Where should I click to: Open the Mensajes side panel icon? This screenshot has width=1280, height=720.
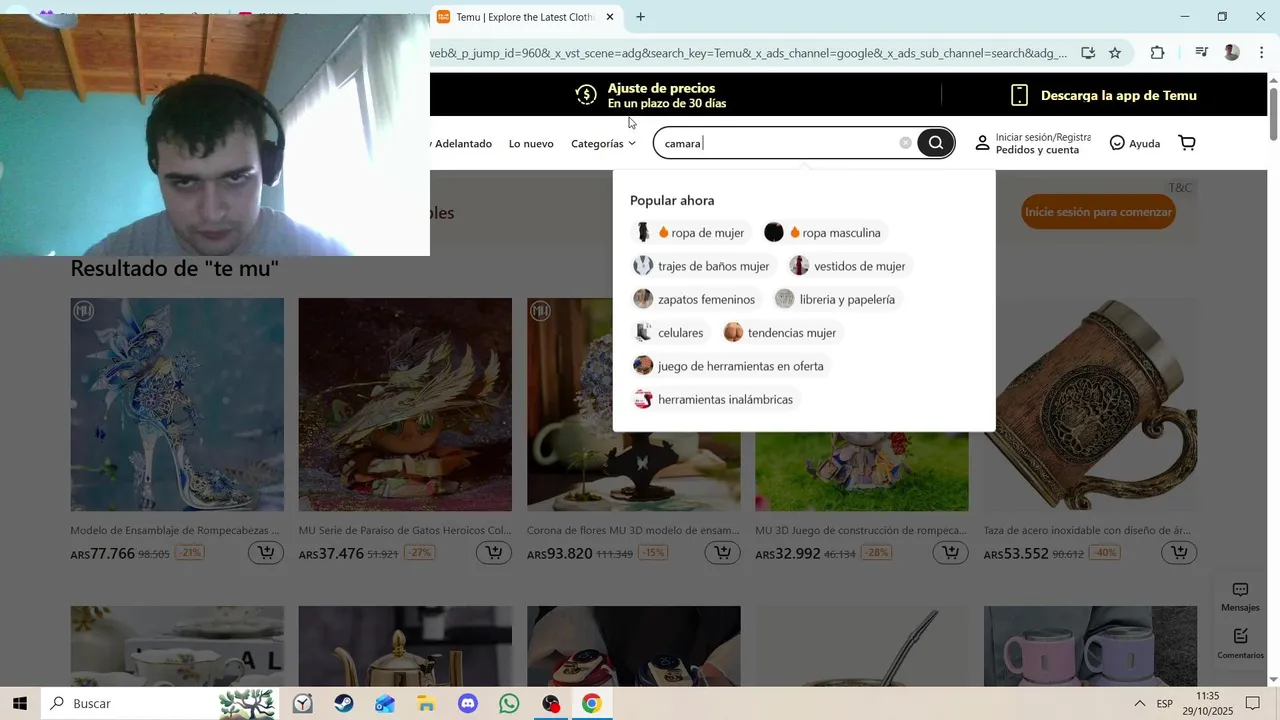tap(1240, 597)
